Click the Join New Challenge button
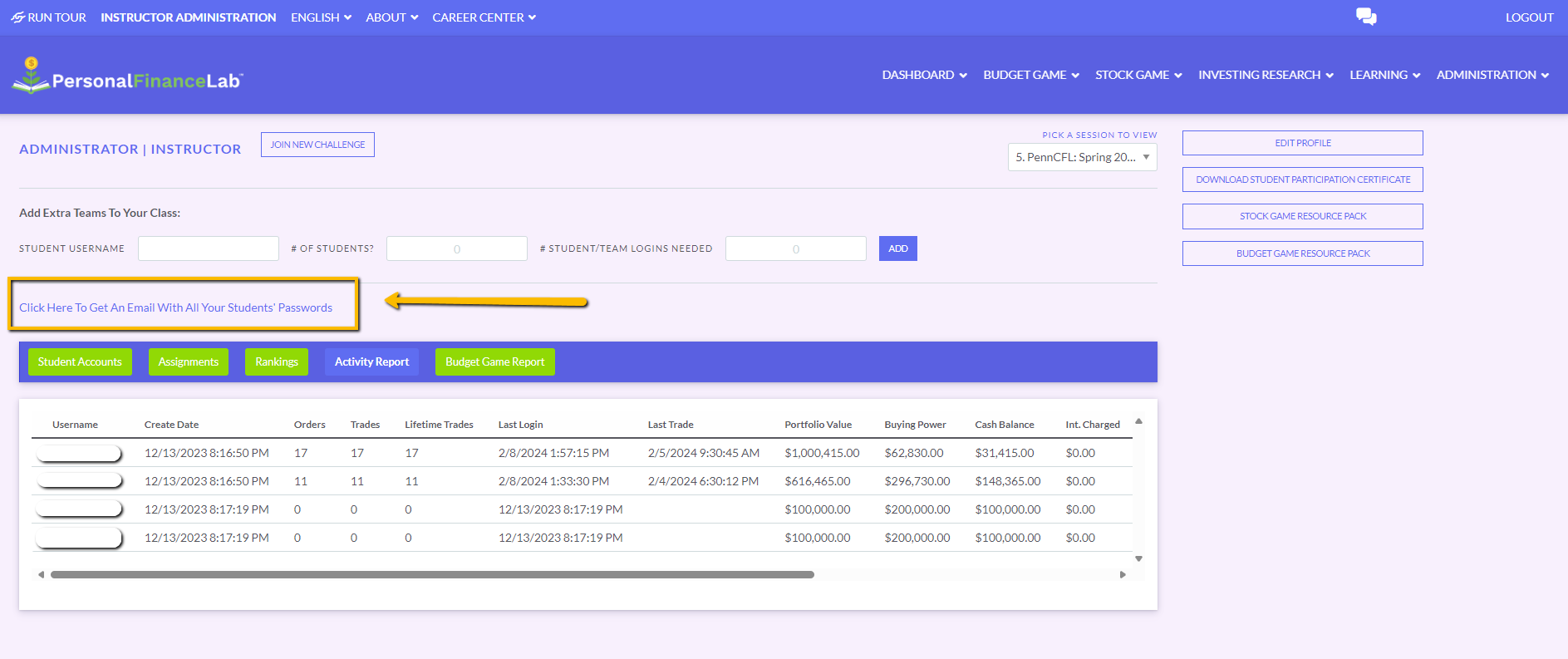 317,145
